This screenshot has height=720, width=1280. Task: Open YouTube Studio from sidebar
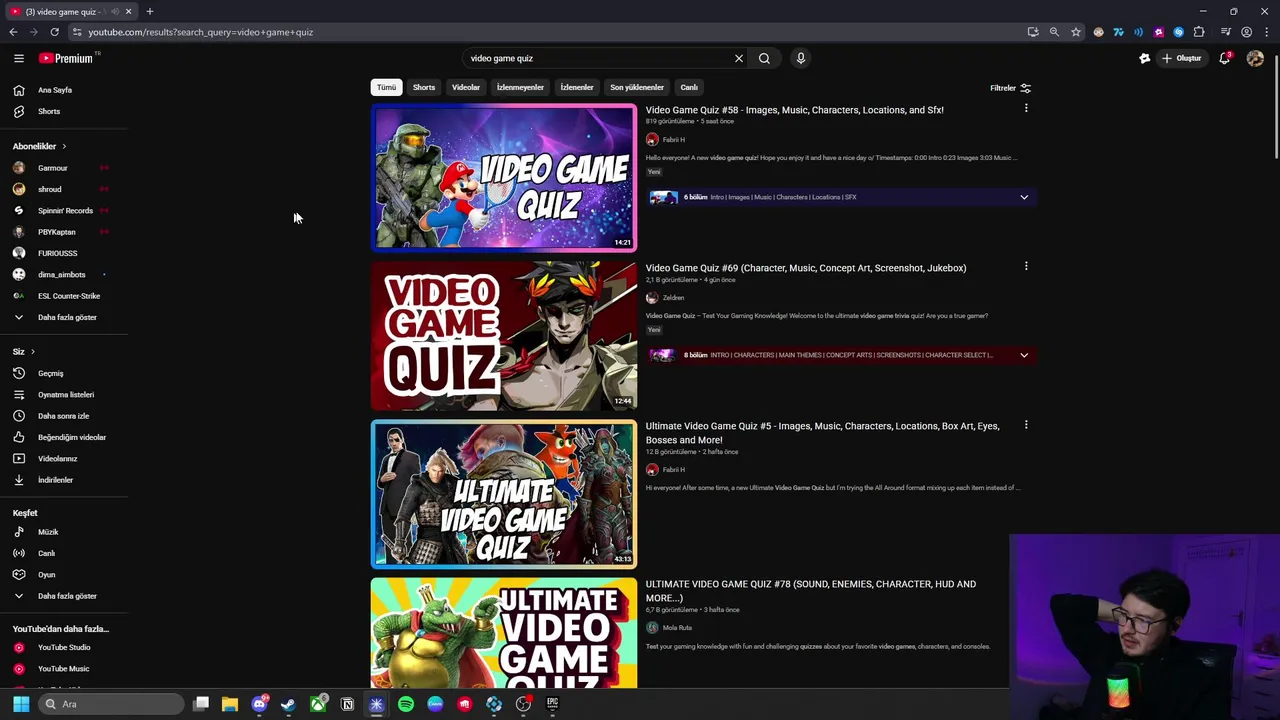(64, 647)
